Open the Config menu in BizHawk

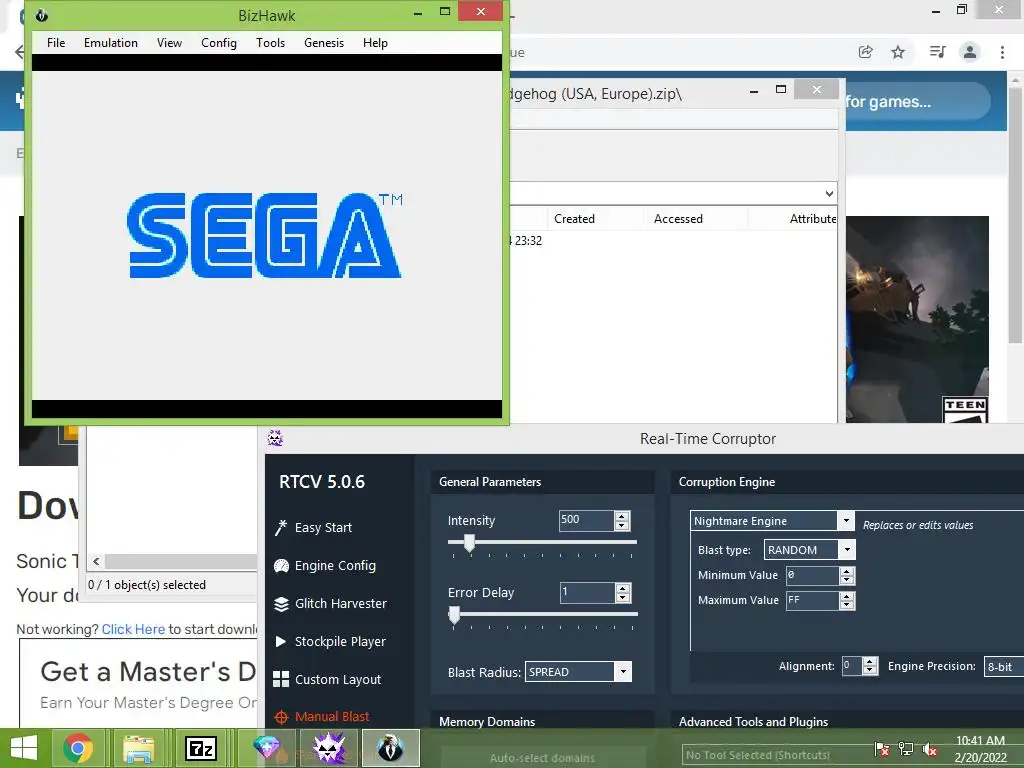(x=219, y=43)
